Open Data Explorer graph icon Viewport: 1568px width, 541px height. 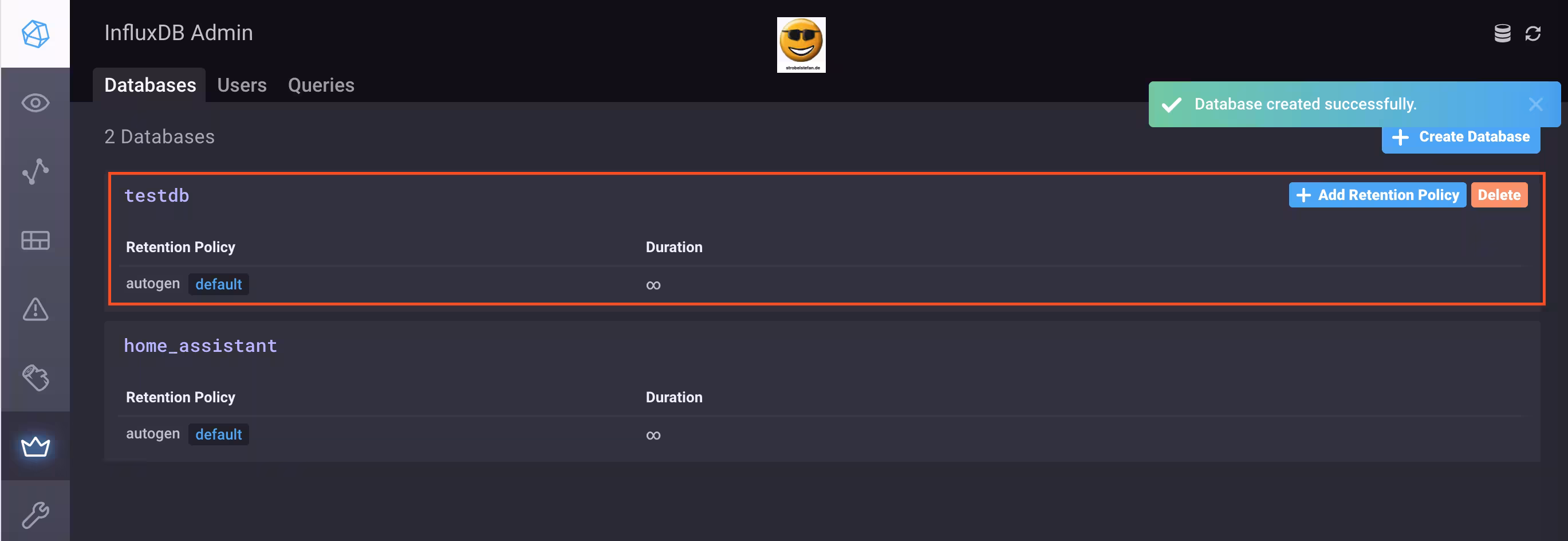point(35,171)
